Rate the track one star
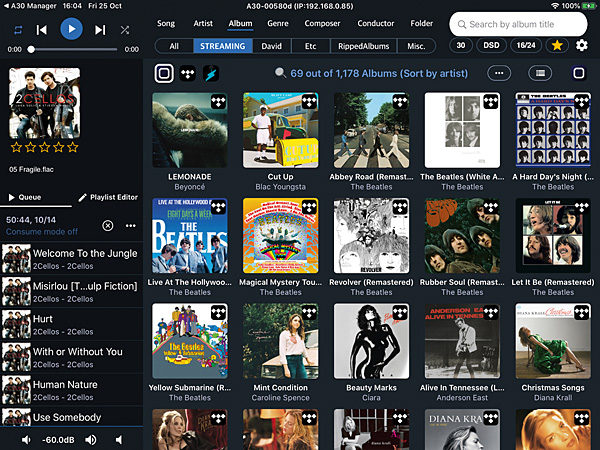This screenshot has width=600, height=450. pyautogui.click(x=16, y=147)
